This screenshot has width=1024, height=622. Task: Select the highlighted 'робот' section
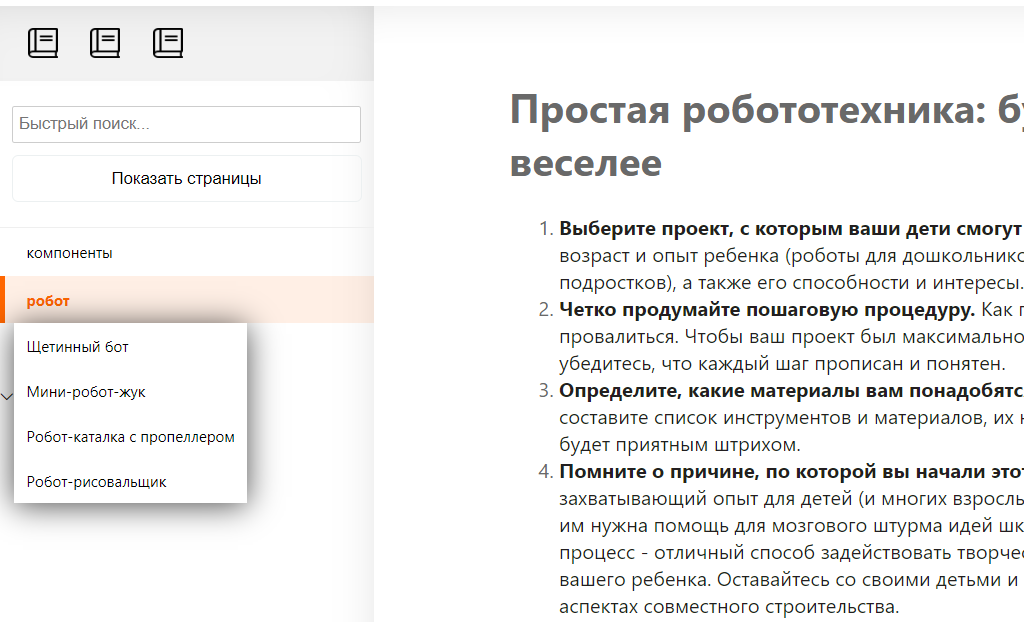pyautogui.click(x=50, y=300)
